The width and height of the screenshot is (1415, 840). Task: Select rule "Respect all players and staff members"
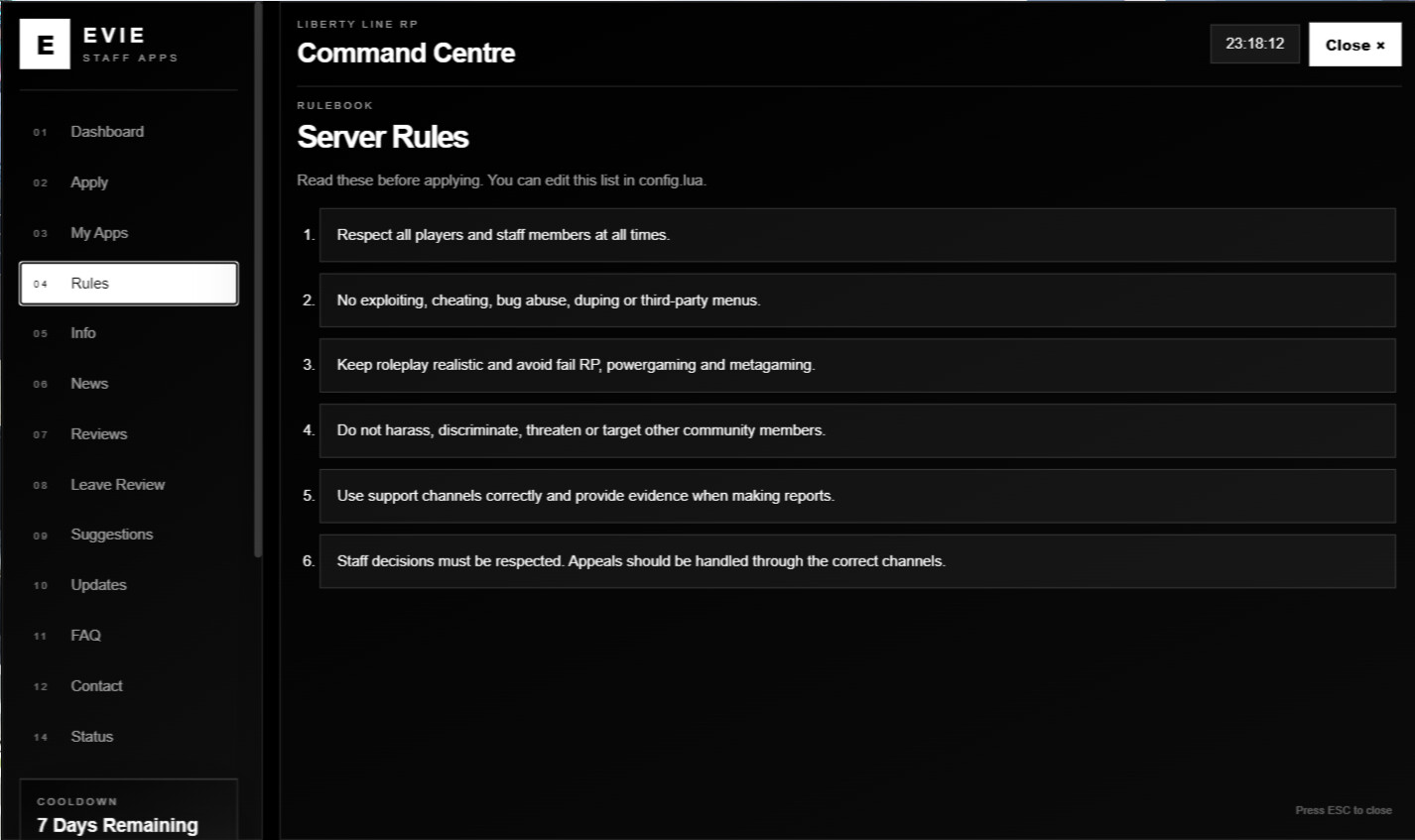point(857,235)
